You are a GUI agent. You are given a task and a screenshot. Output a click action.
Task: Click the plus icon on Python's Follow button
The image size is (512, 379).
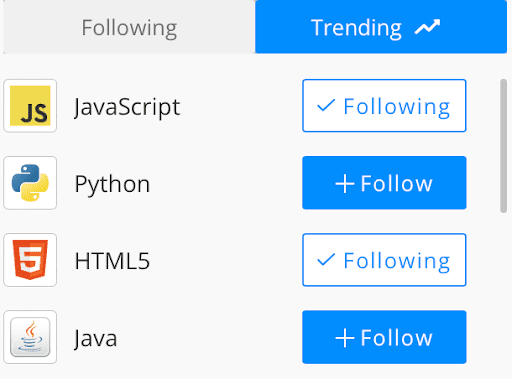pyautogui.click(x=345, y=183)
